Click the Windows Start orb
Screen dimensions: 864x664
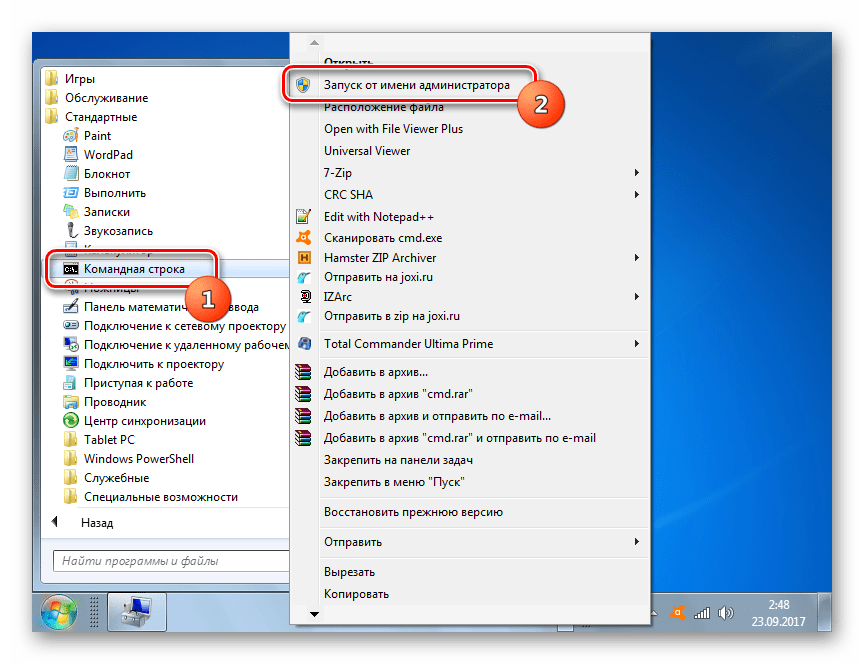pyautogui.click(x=58, y=613)
